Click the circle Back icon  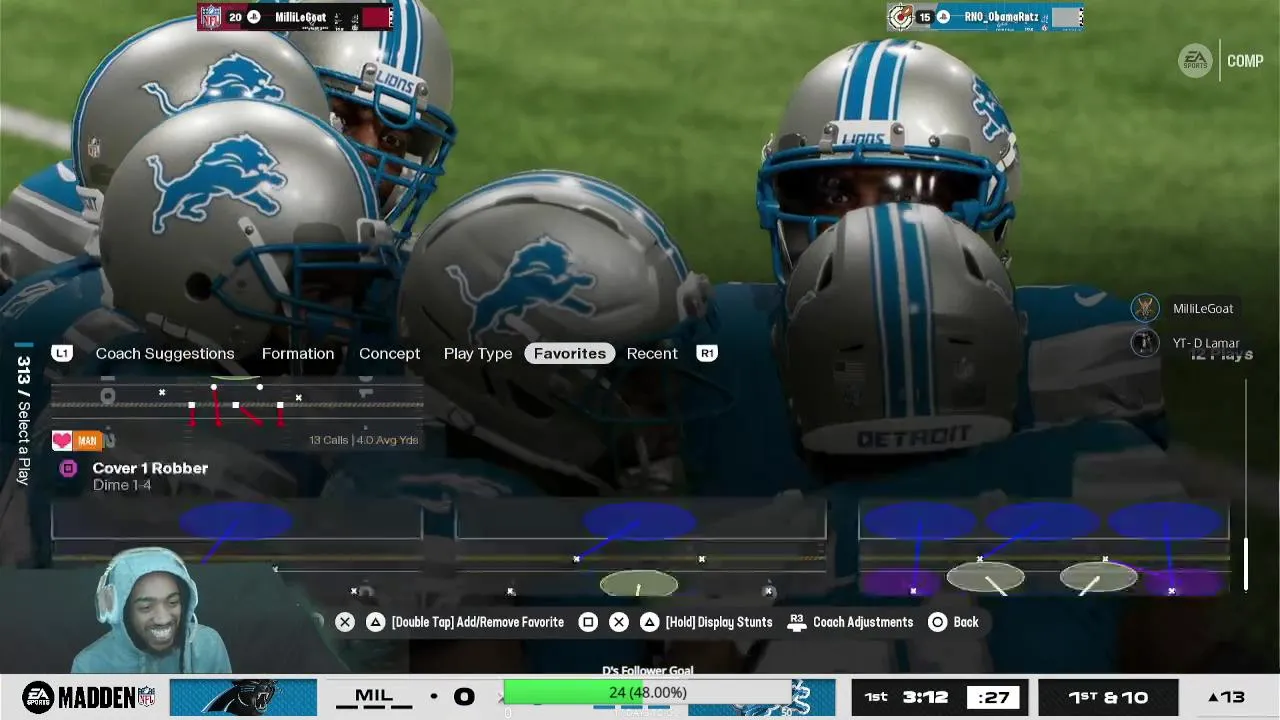(x=937, y=622)
